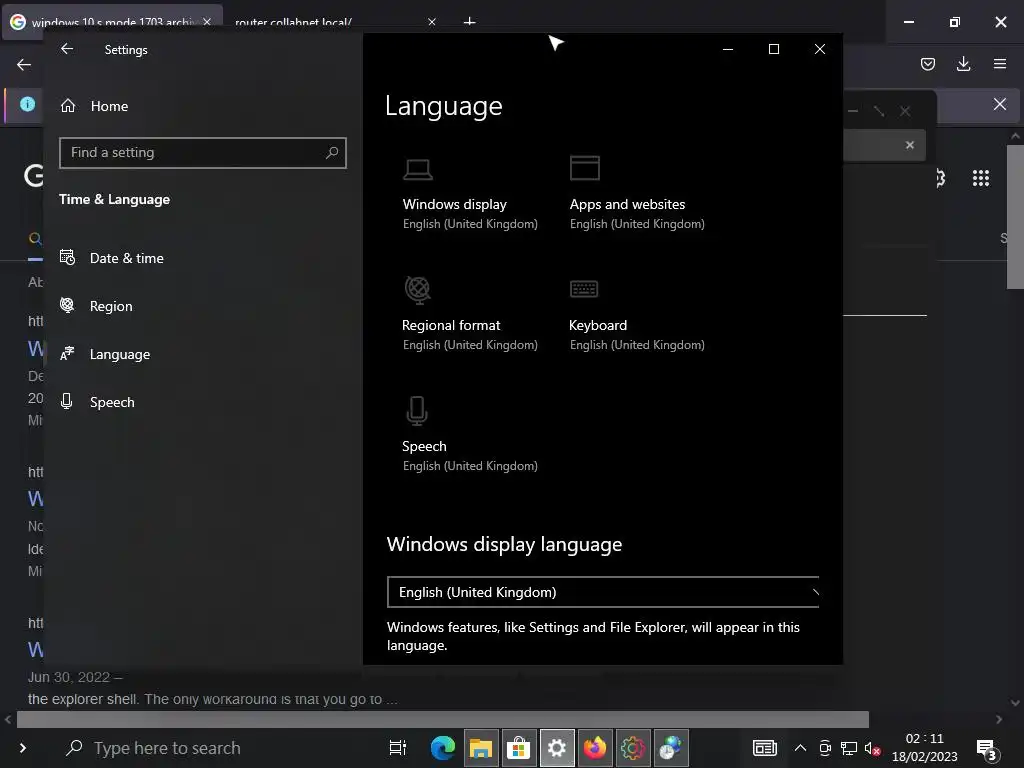1024x768 pixels.
Task: Click the blue info icon in Firefox notification bar
Action: (x=27, y=104)
